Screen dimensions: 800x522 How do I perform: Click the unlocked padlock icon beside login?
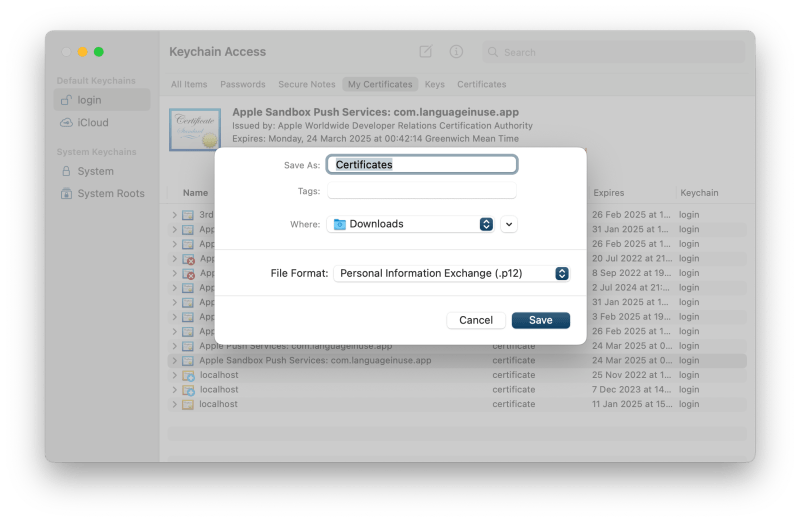point(66,100)
